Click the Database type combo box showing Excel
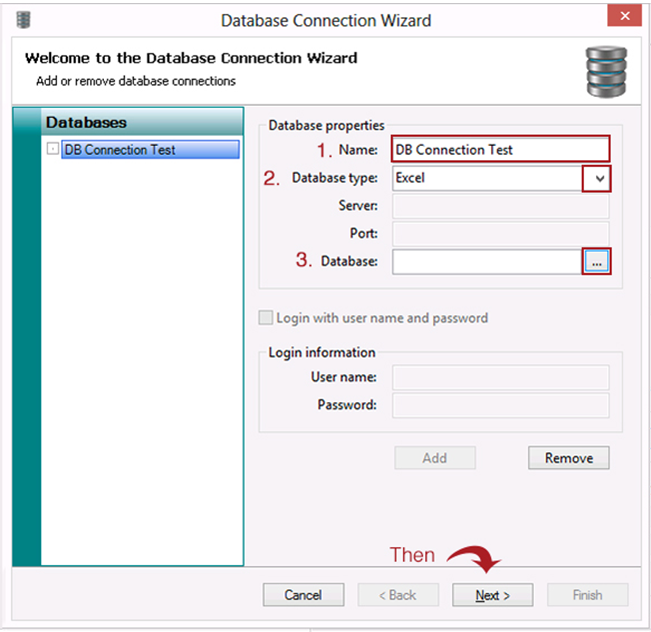 (501, 179)
